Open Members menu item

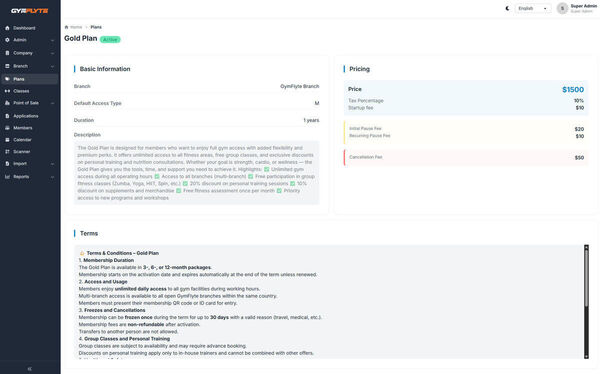[x=29, y=128]
